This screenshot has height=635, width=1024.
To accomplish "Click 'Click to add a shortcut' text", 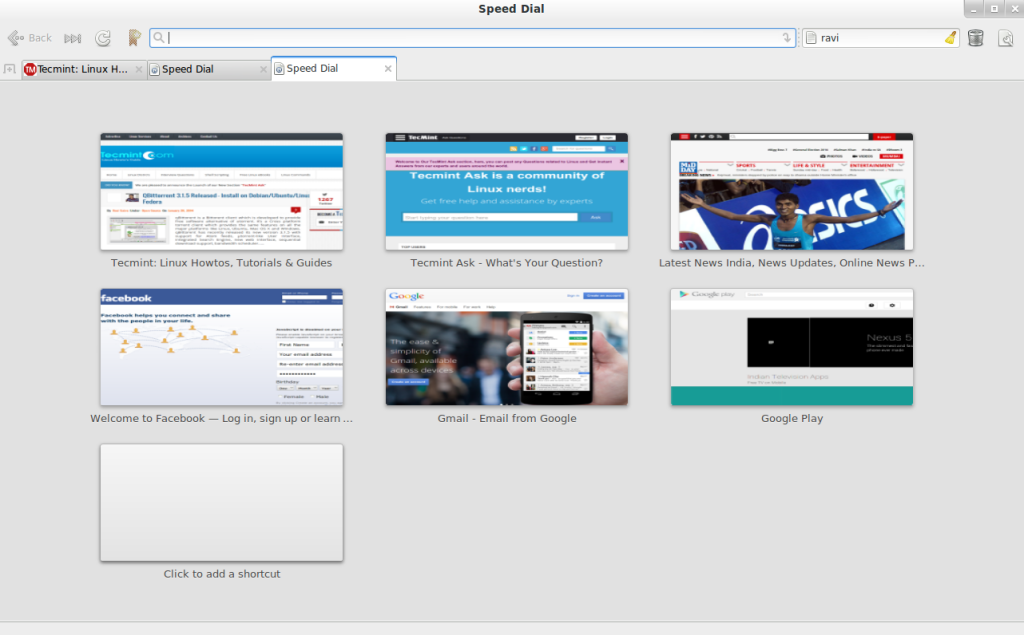I will 221,574.
